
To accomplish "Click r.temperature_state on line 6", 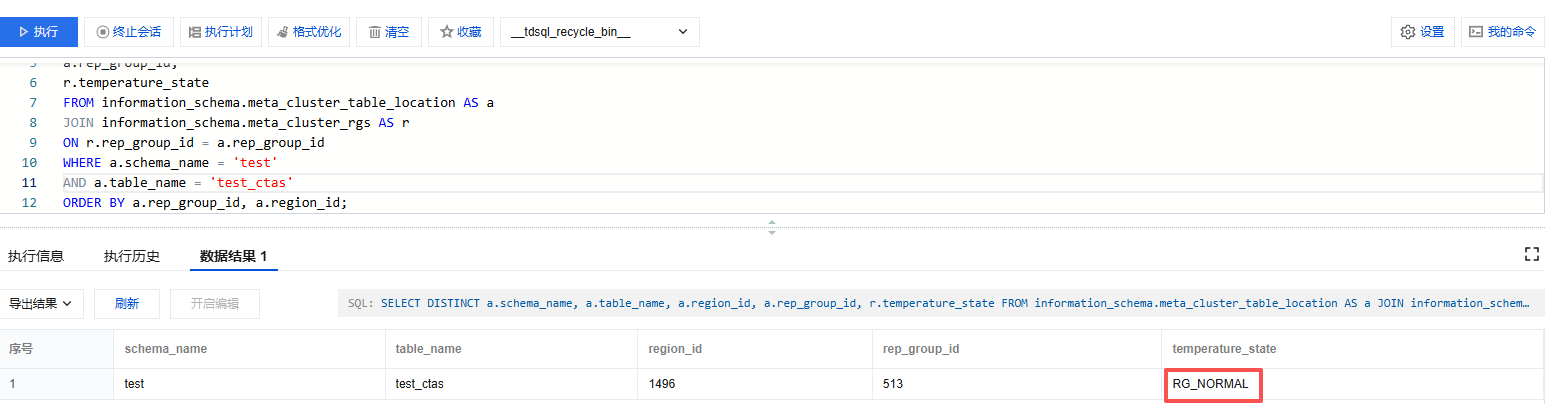I will pyautogui.click(x=136, y=82).
